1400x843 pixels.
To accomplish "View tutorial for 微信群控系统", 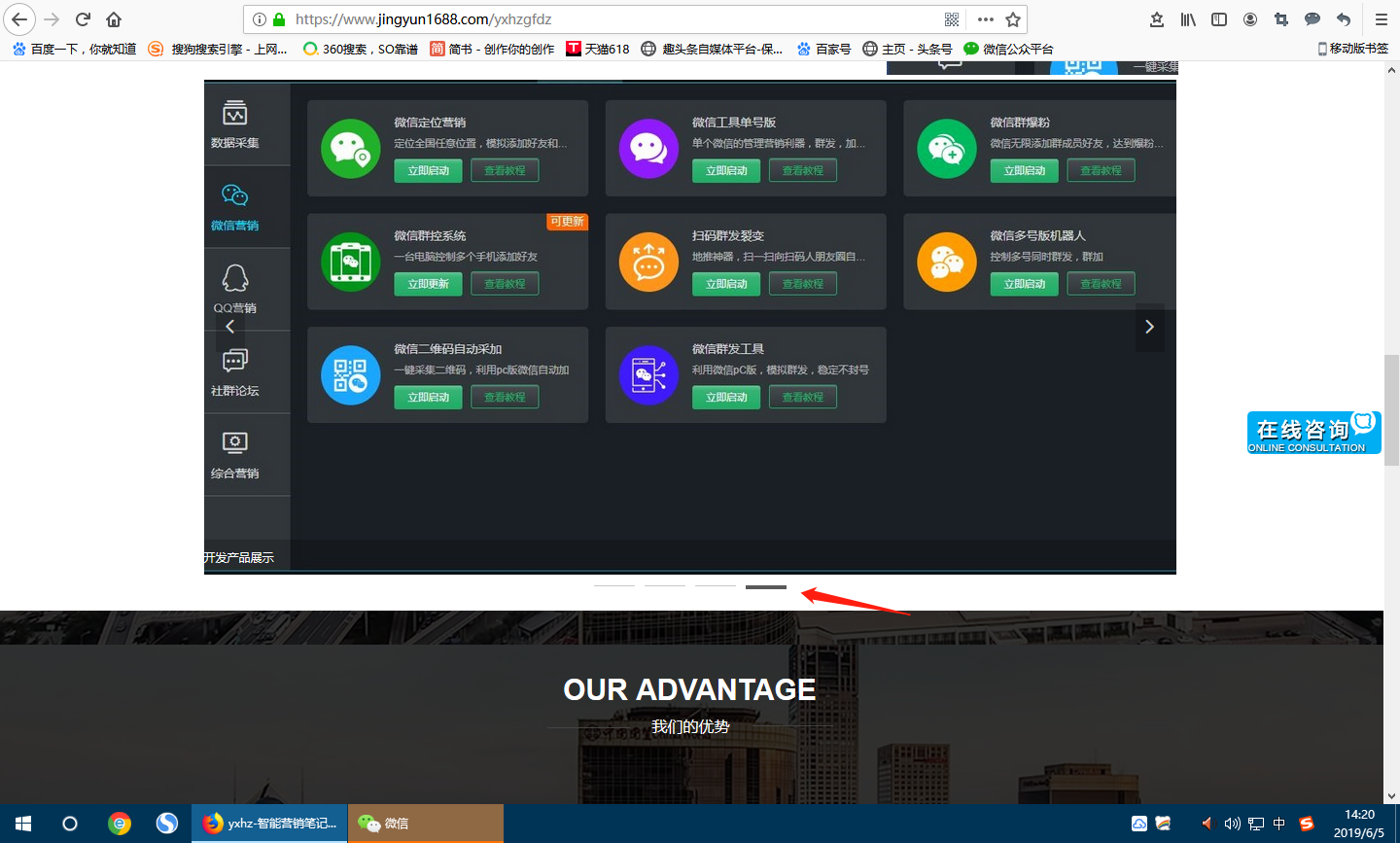I will click(505, 284).
